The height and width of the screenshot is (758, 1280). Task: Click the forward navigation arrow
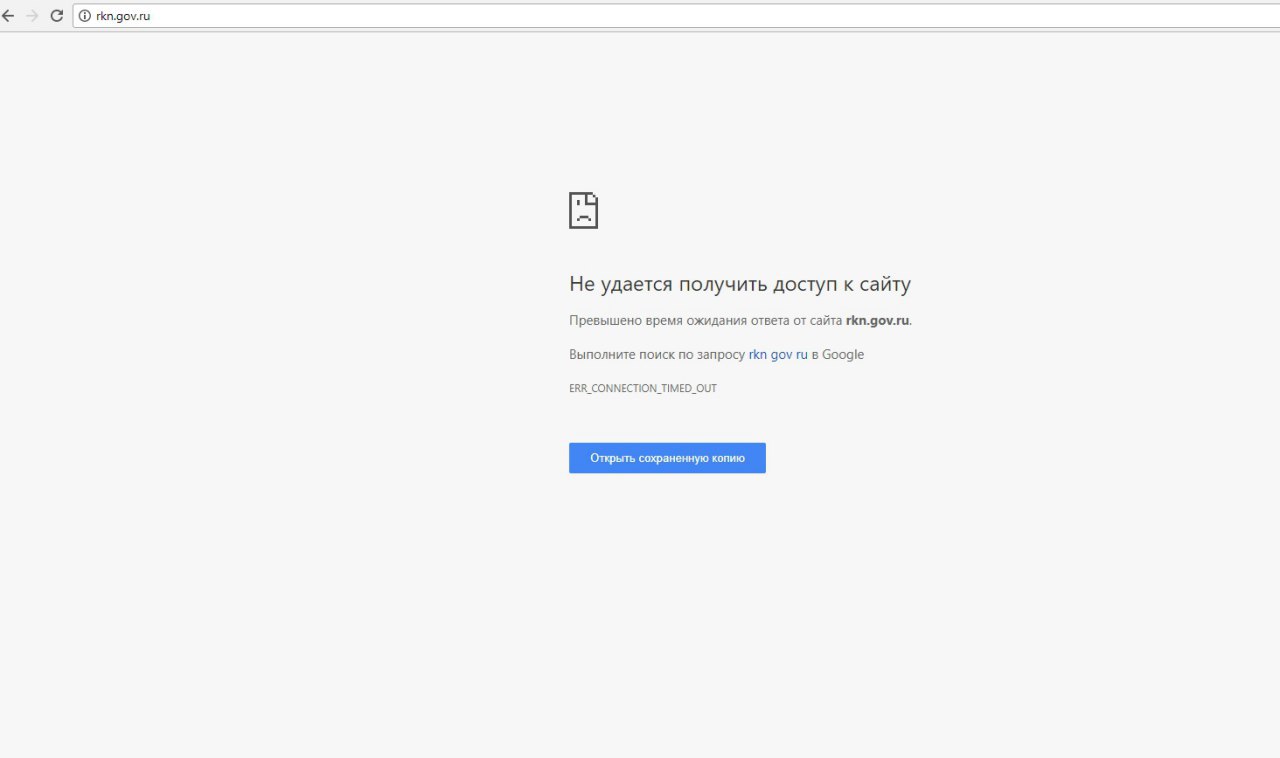[32, 16]
